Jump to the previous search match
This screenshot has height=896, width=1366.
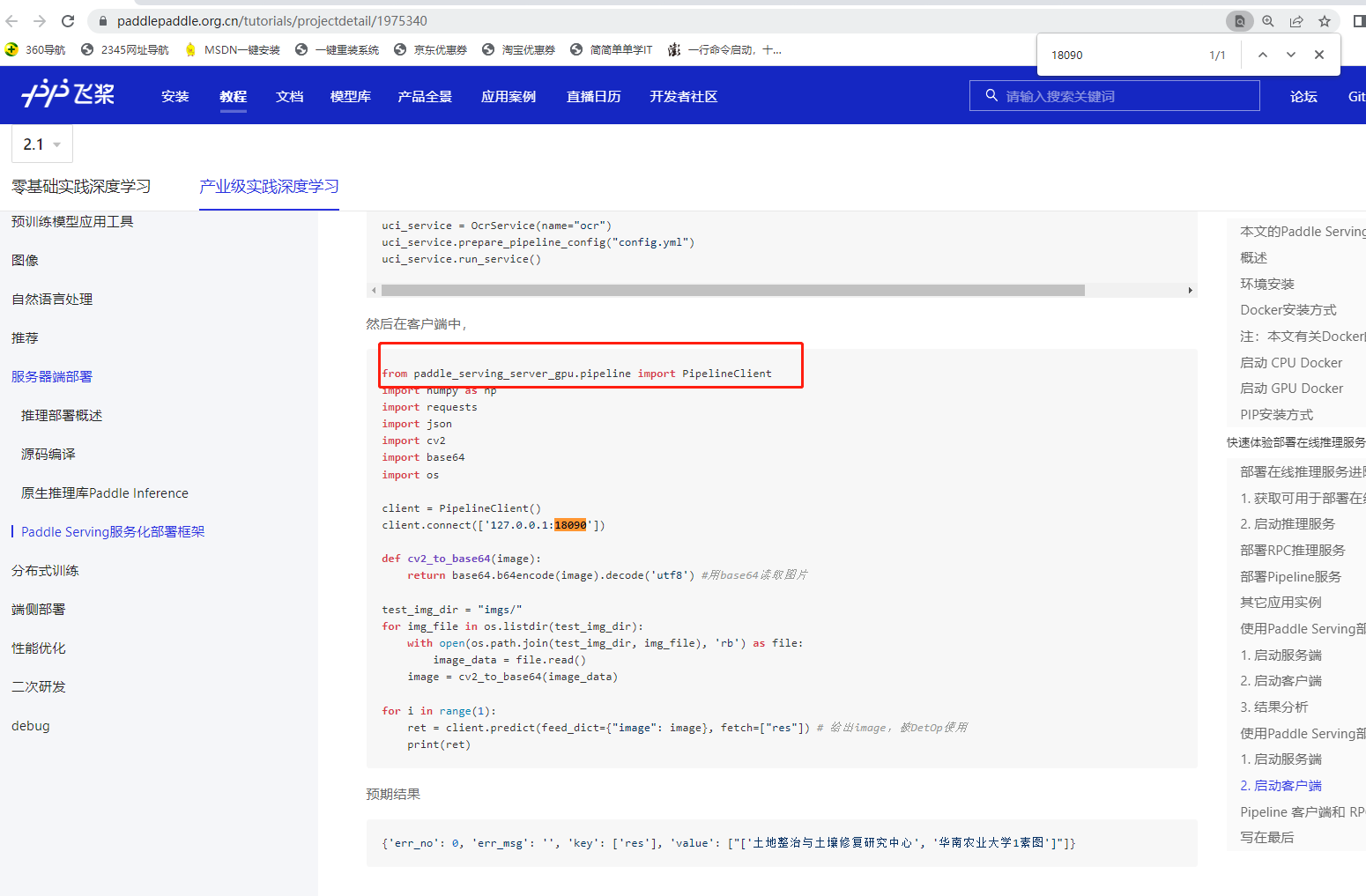coord(1262,54)
